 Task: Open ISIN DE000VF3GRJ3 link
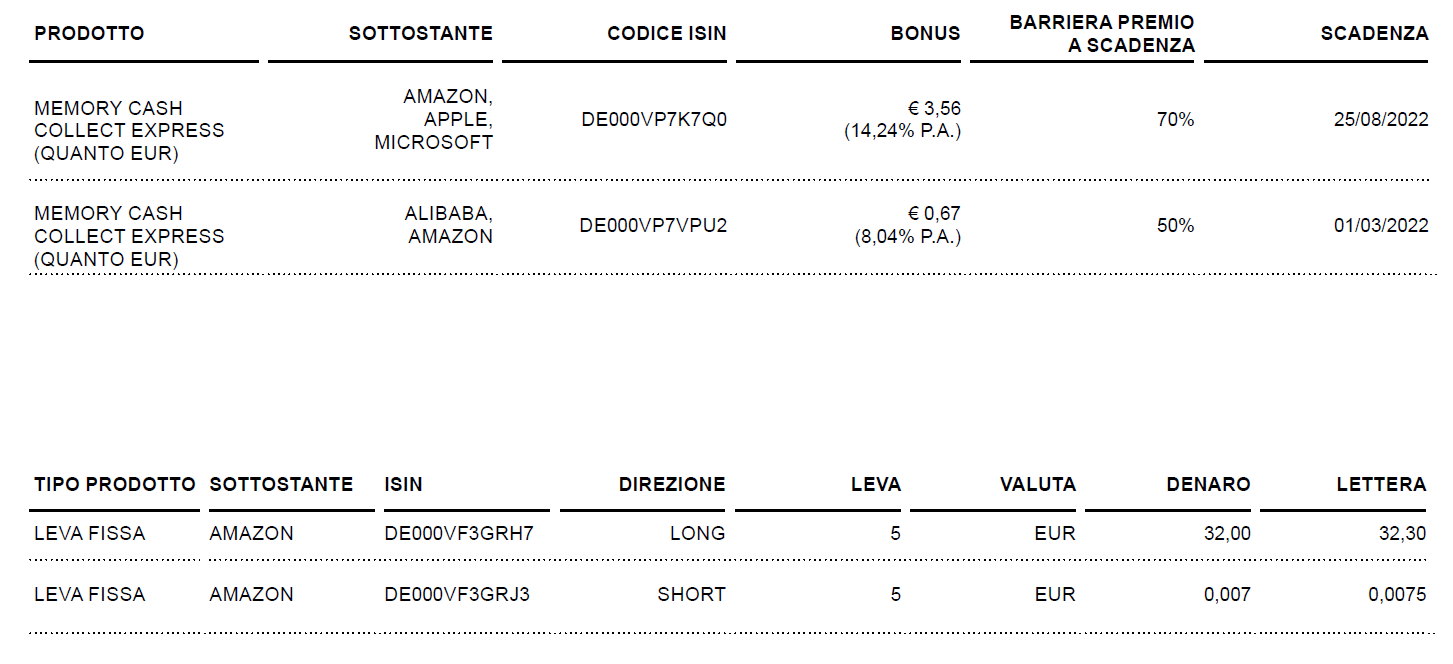coord(457,594)
